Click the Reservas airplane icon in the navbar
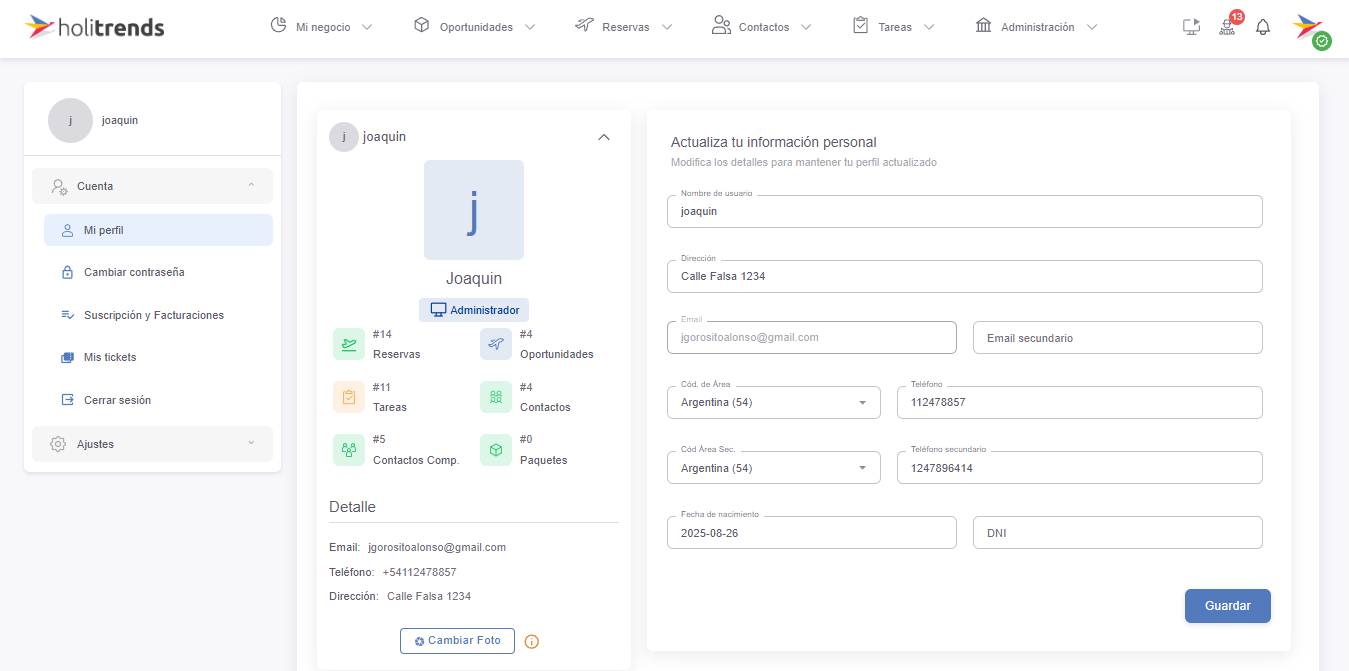1349x671 pixels. (x=585, y=26)
